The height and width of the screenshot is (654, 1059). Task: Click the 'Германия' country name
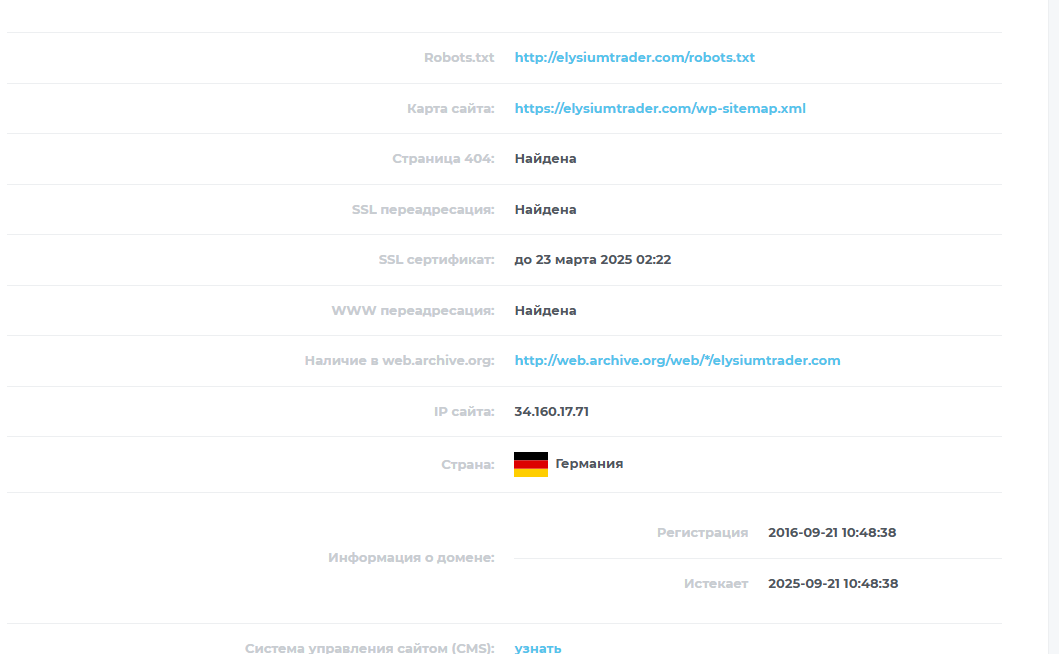tap(589, 464)
